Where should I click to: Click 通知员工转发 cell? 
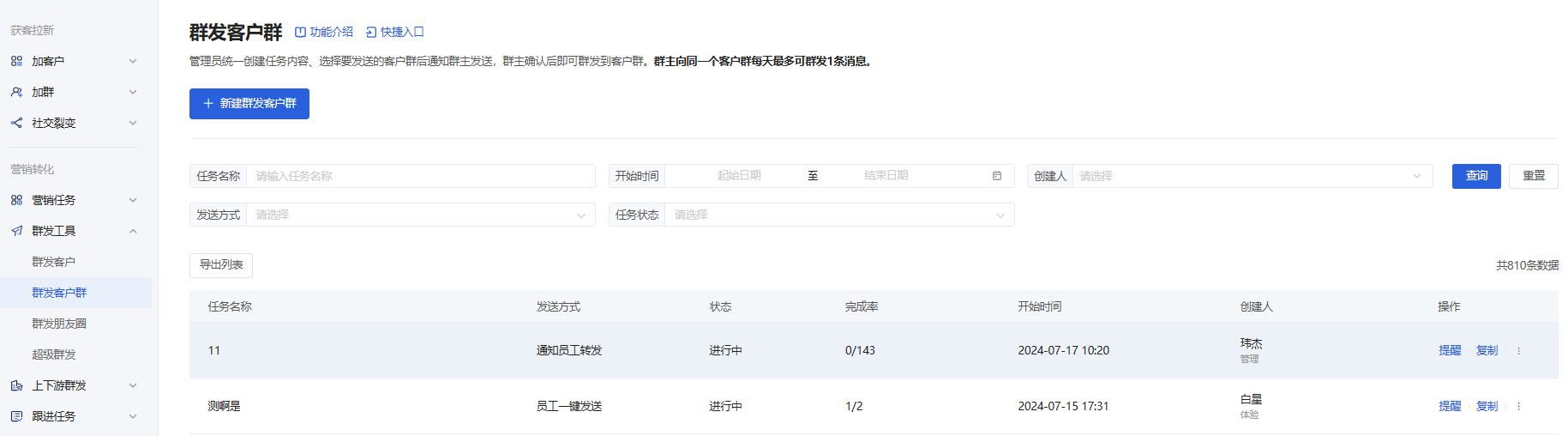coord(569,350)
